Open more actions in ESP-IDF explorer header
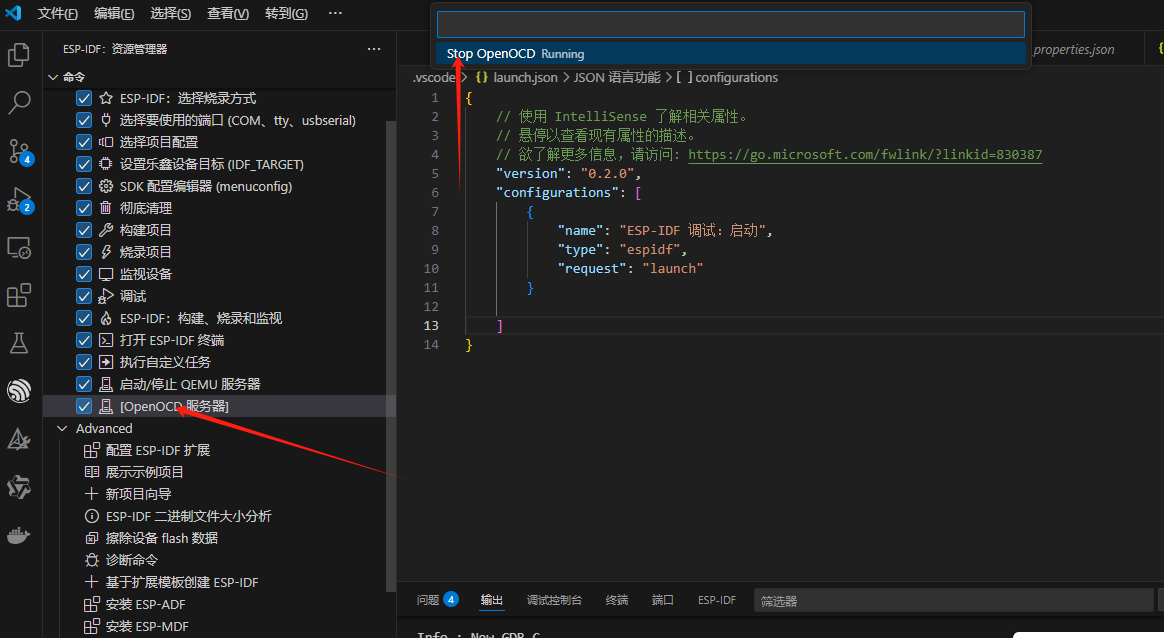The width and height of the screenshot is (1164, 638). 374,49
